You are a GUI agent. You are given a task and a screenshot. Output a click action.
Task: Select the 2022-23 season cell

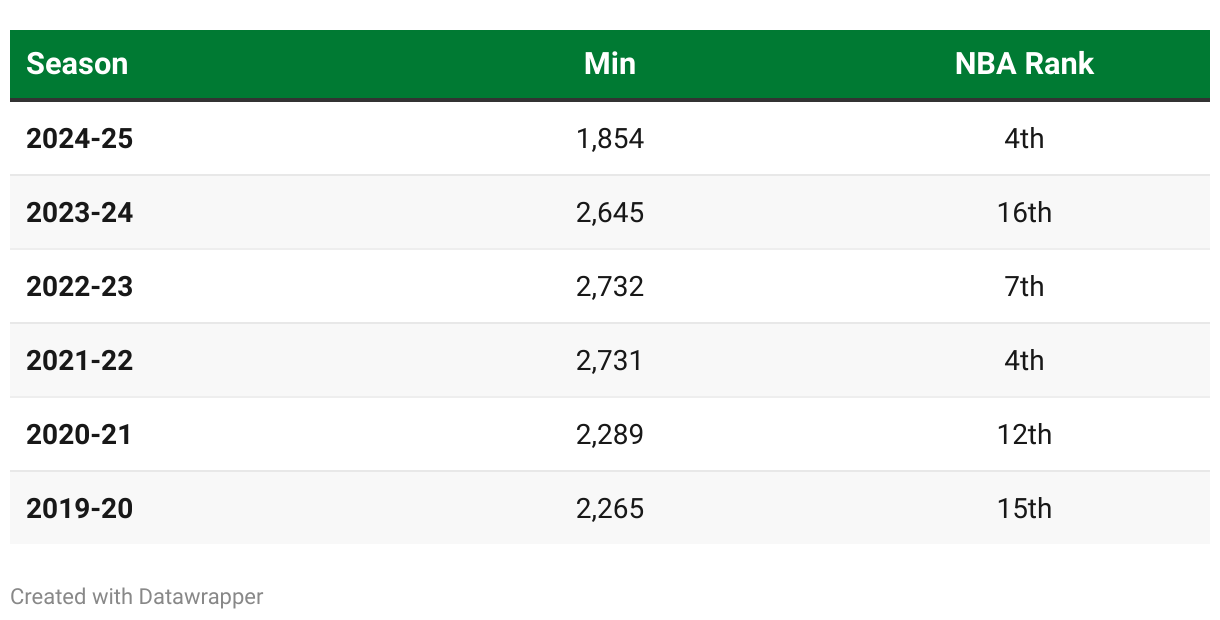click(80, 287)
